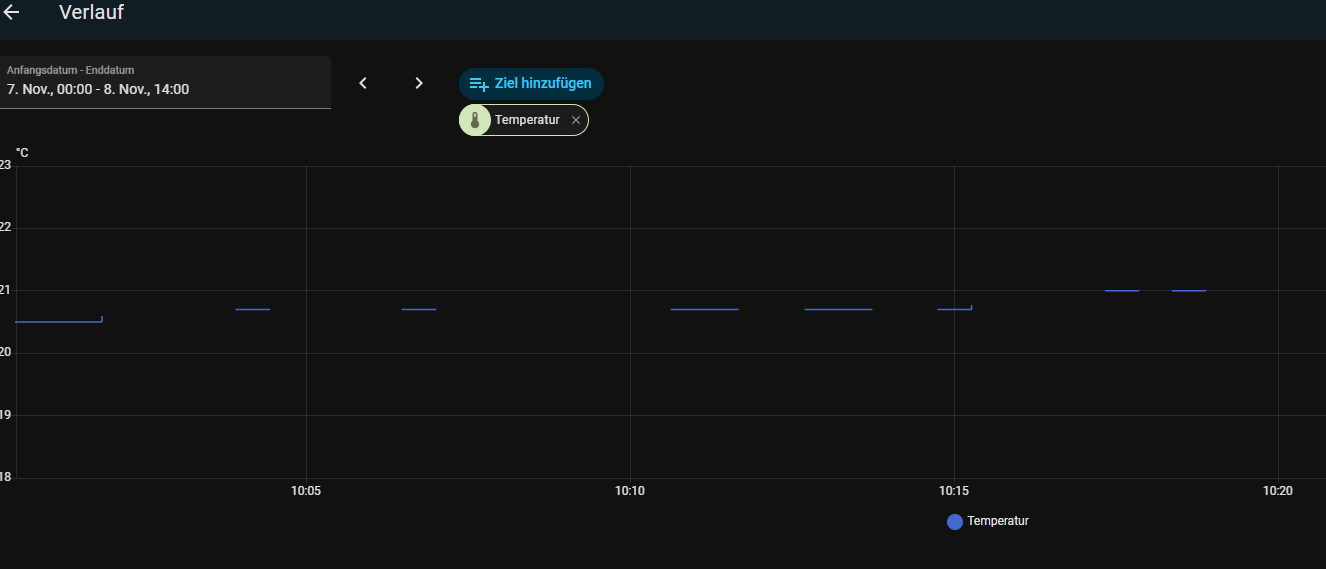Screen dimensions: 1326x569
Task: Click the Verlauf page title
Action: pyautogui.click(x=91, y=13)
